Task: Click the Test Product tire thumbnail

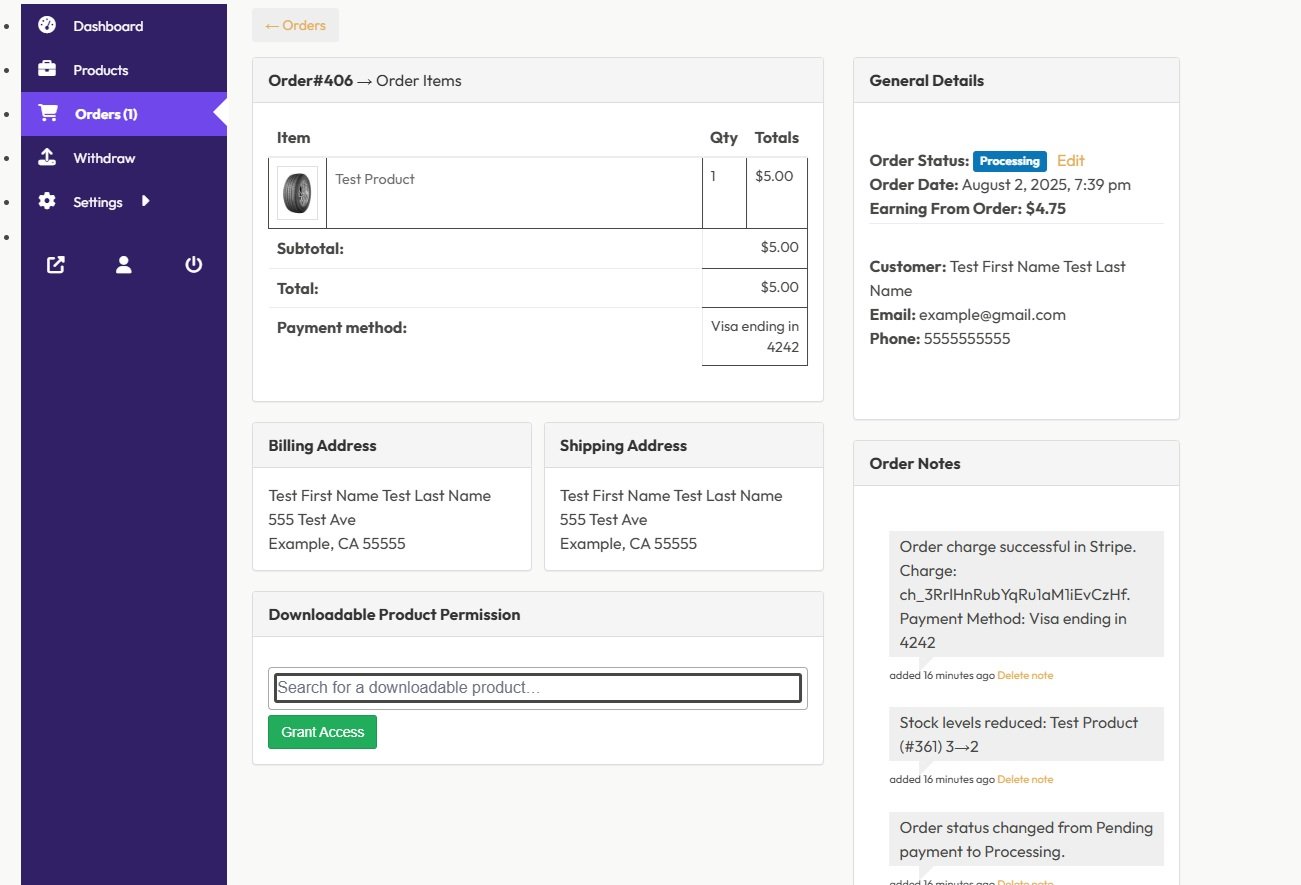Action: (x=297, y=193)
